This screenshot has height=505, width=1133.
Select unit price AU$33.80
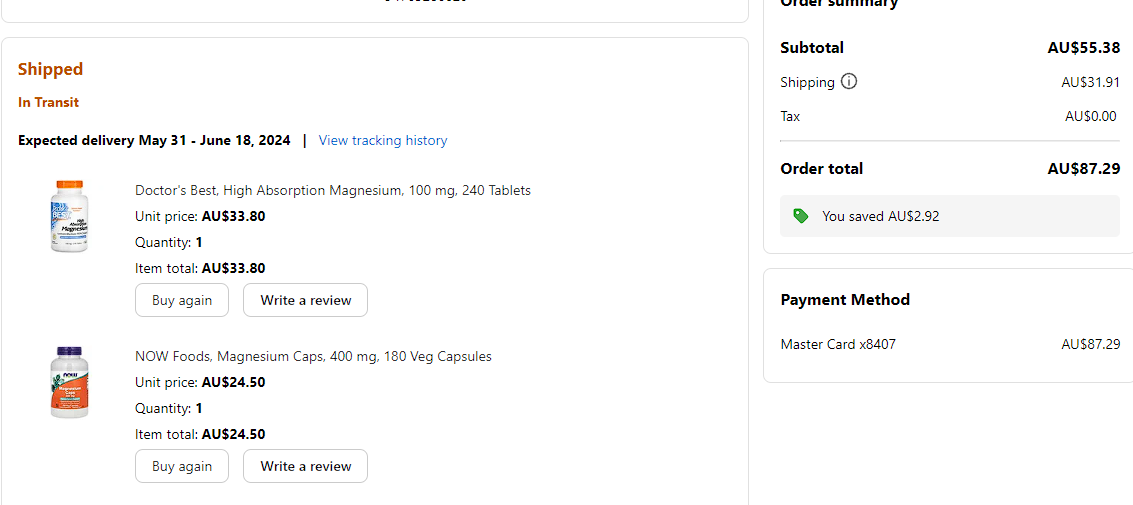pos(233,216)
